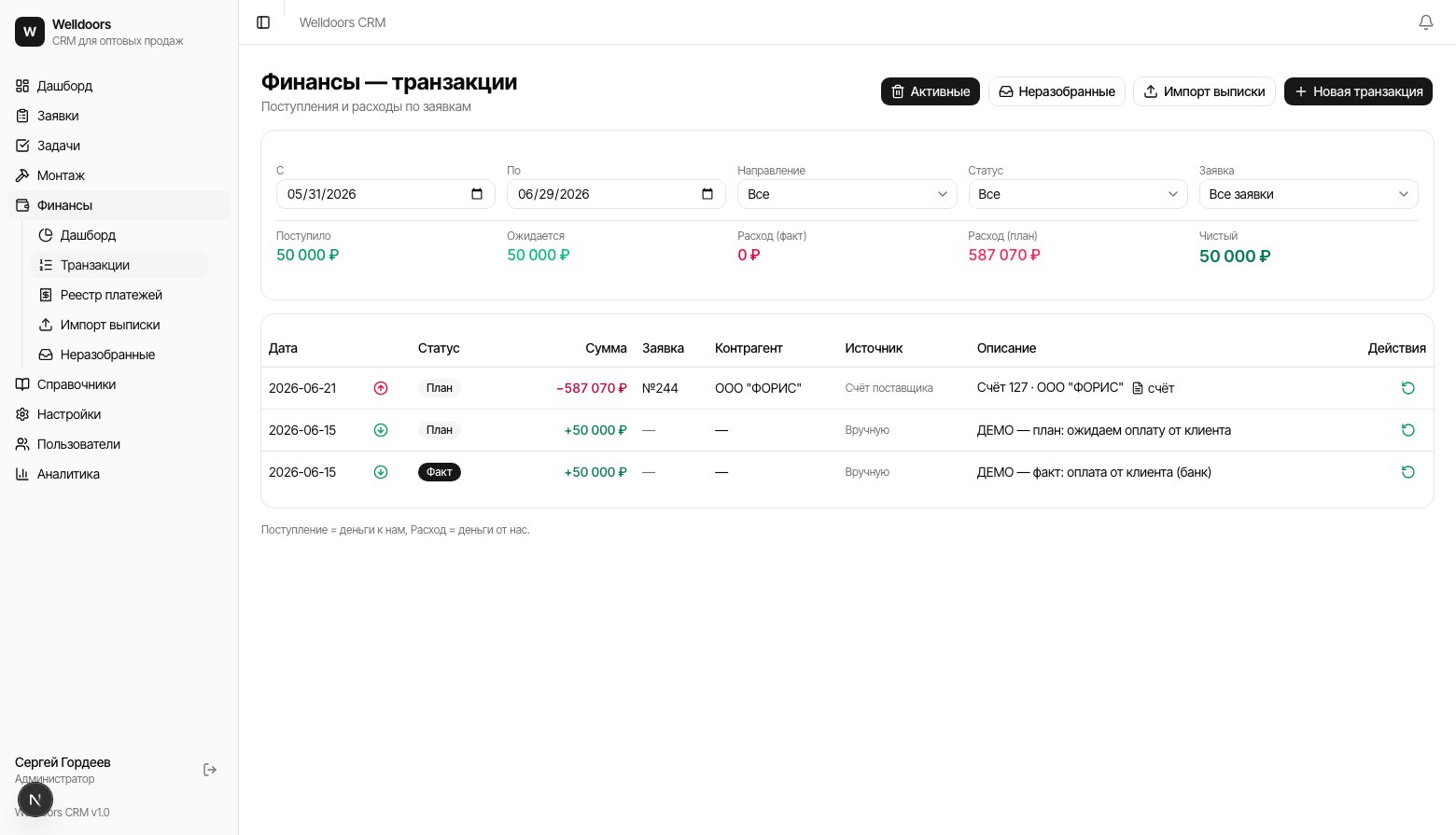Open calendar picker in С date field

click(477, 194)
